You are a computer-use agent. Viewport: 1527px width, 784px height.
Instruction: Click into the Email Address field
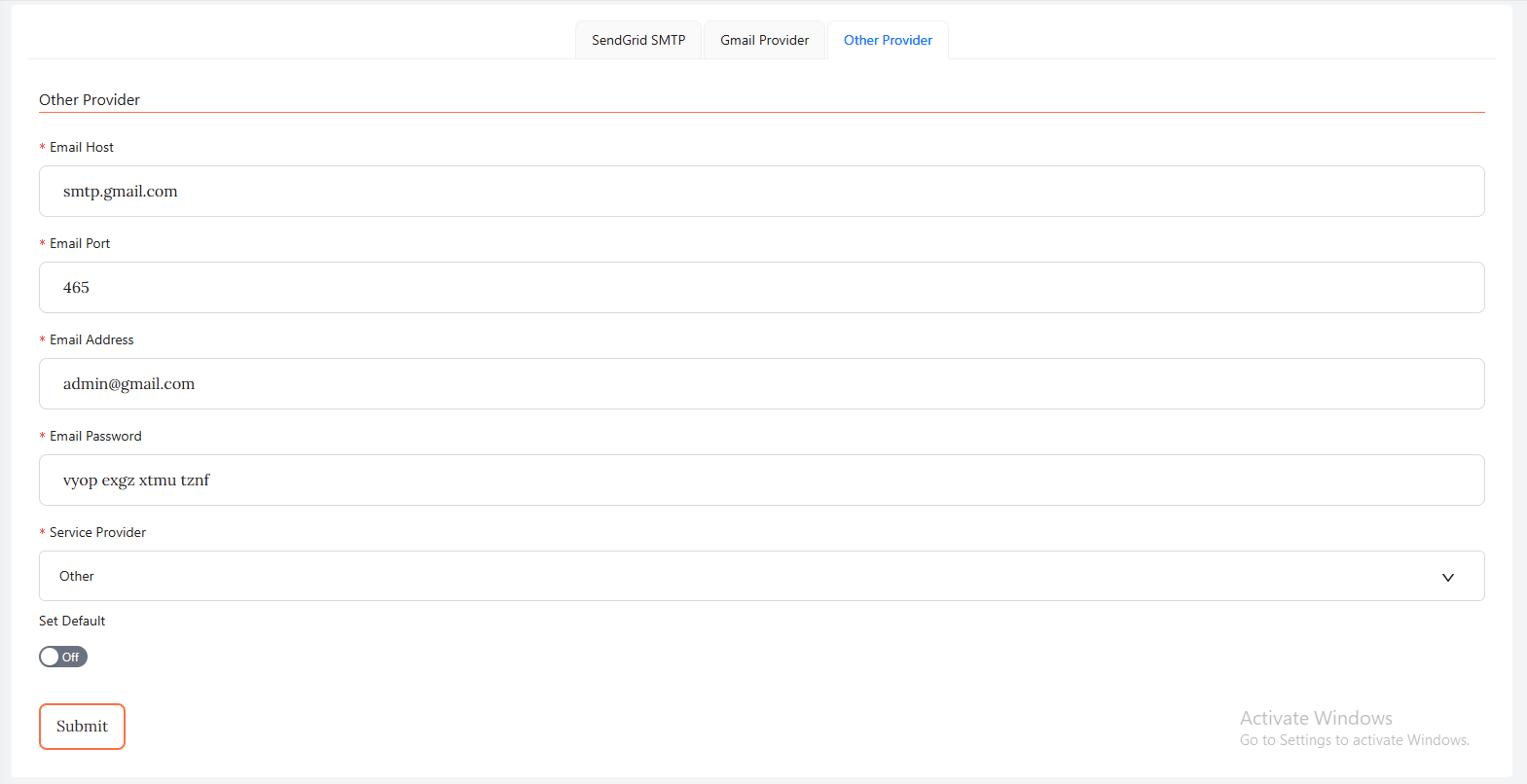761,384
